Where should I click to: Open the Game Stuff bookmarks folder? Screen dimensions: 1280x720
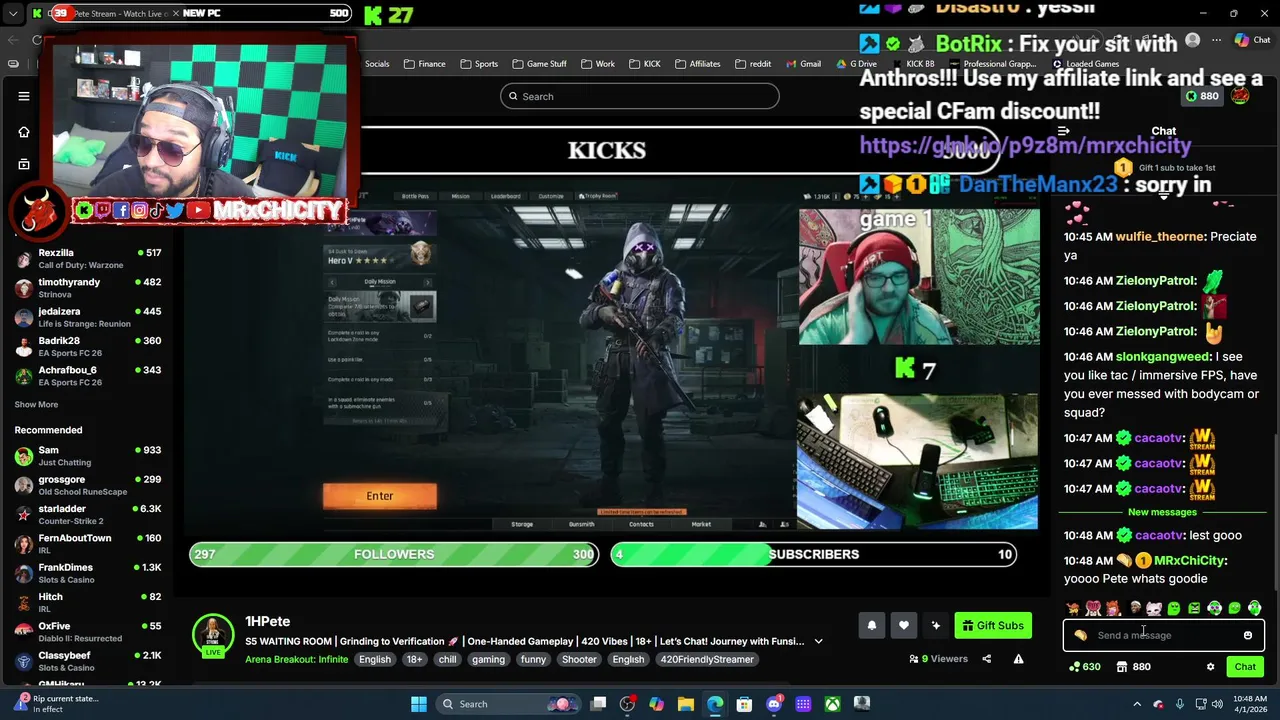coord(539,64)
